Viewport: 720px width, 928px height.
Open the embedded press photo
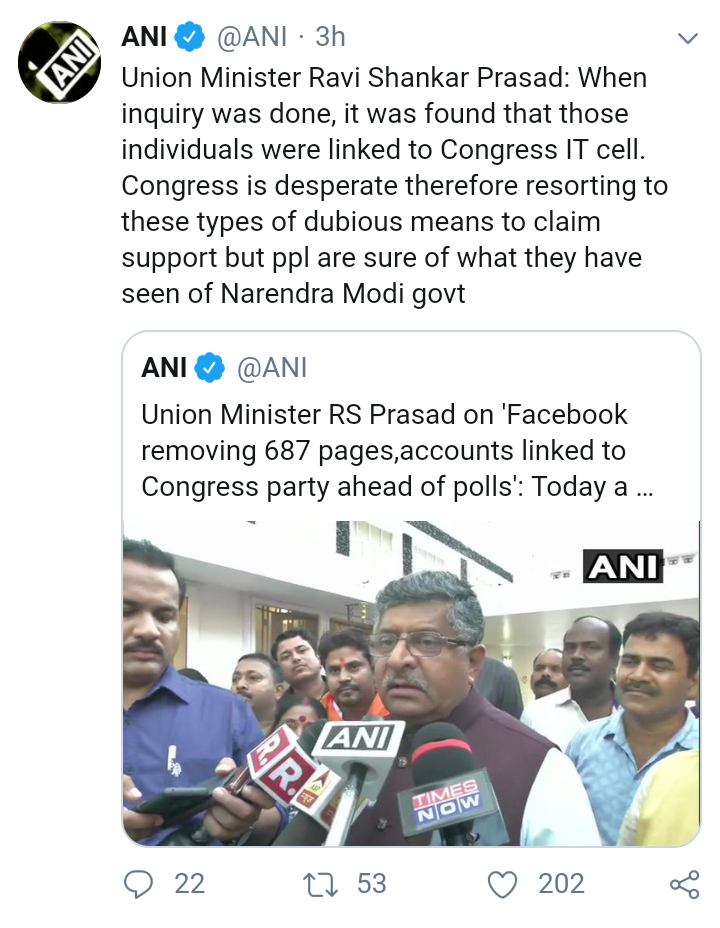411,683
